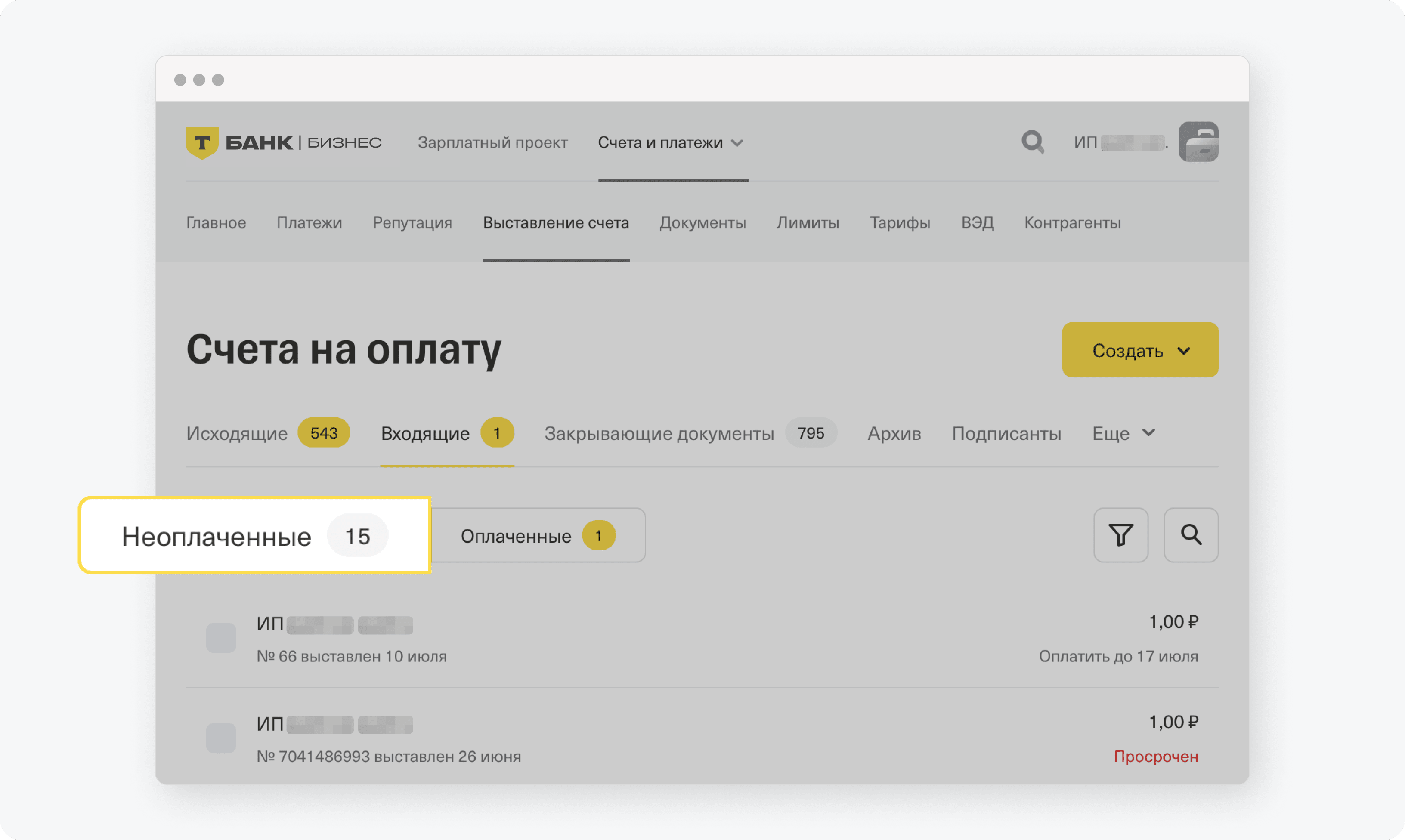This screenshot has height=840, width=1405.
Task: Expand the Счета и платежи dropdown
Action: (x=671, y=142)
